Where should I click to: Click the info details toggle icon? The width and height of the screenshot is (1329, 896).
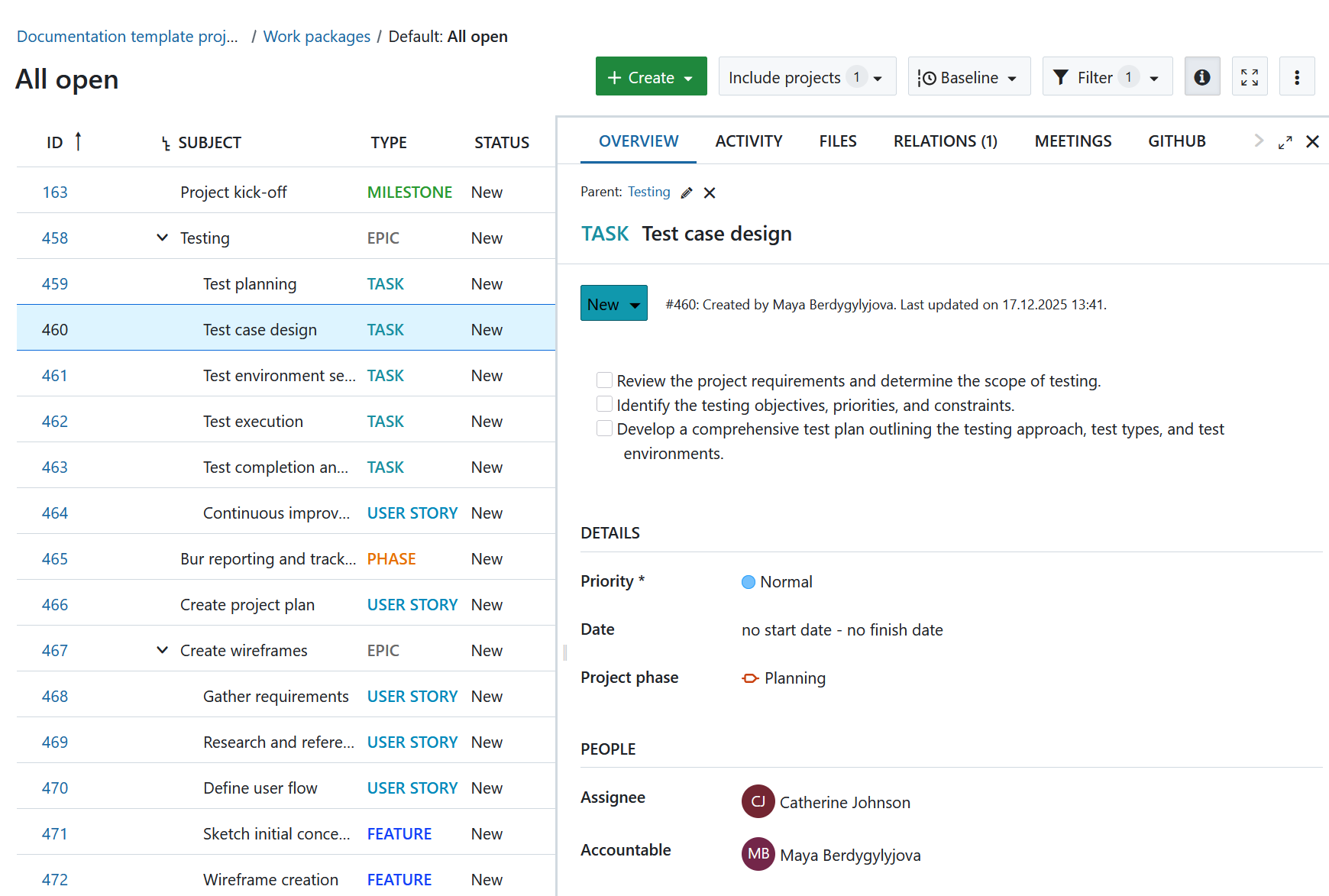(1201, 77)
